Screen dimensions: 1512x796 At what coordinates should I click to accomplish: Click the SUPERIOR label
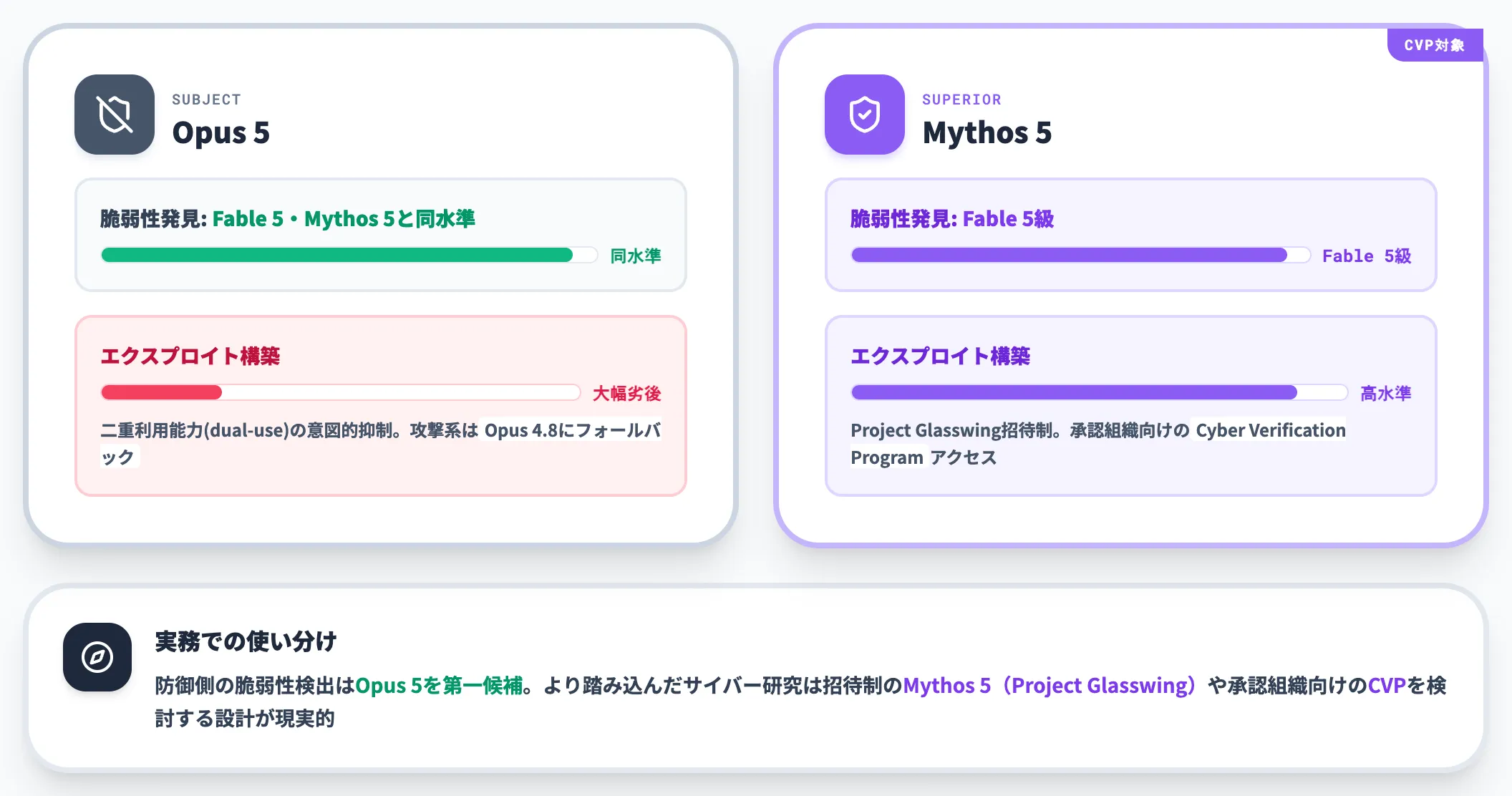[961, 99]
